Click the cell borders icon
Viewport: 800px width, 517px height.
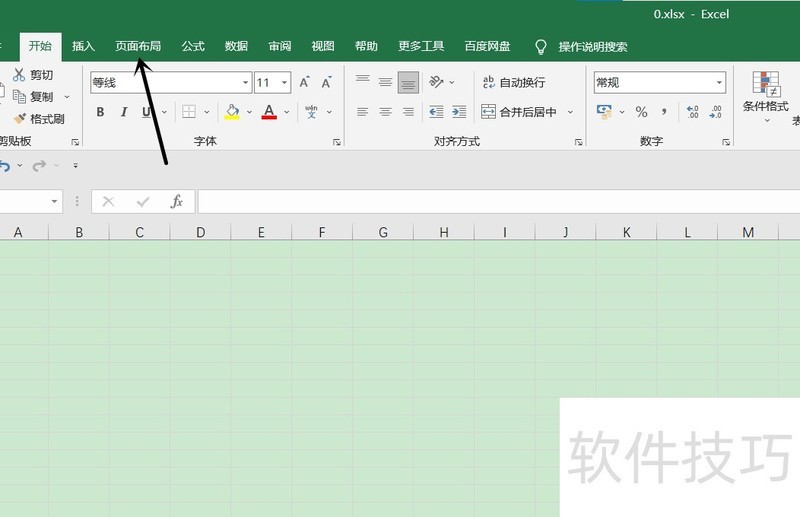(189, 112)
